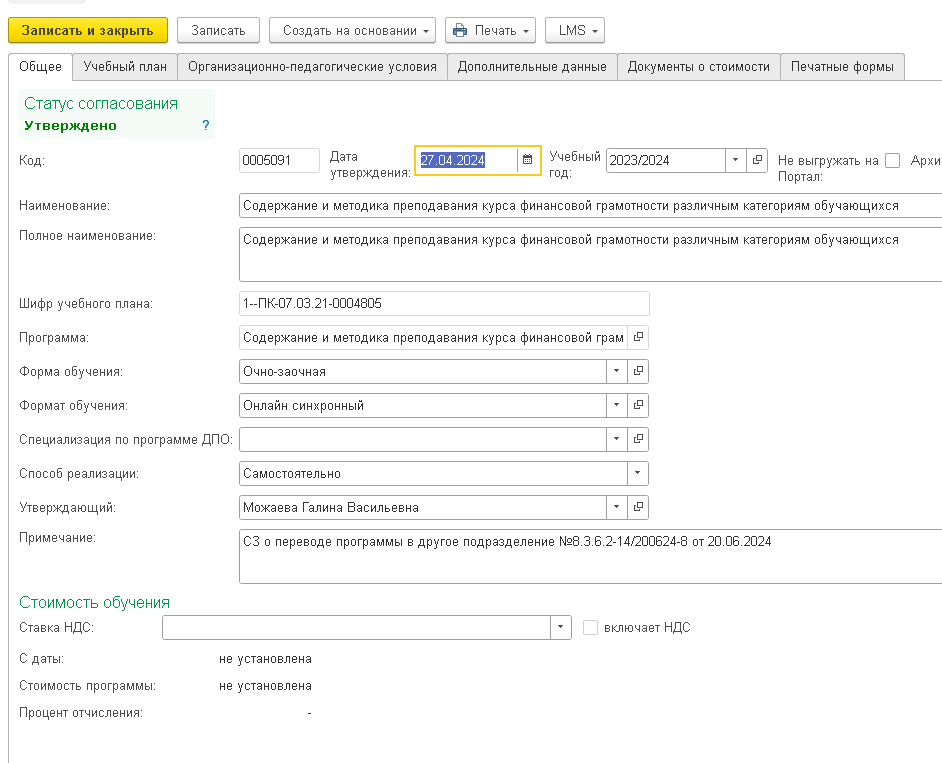Open the LMS menu

point(575,31)
